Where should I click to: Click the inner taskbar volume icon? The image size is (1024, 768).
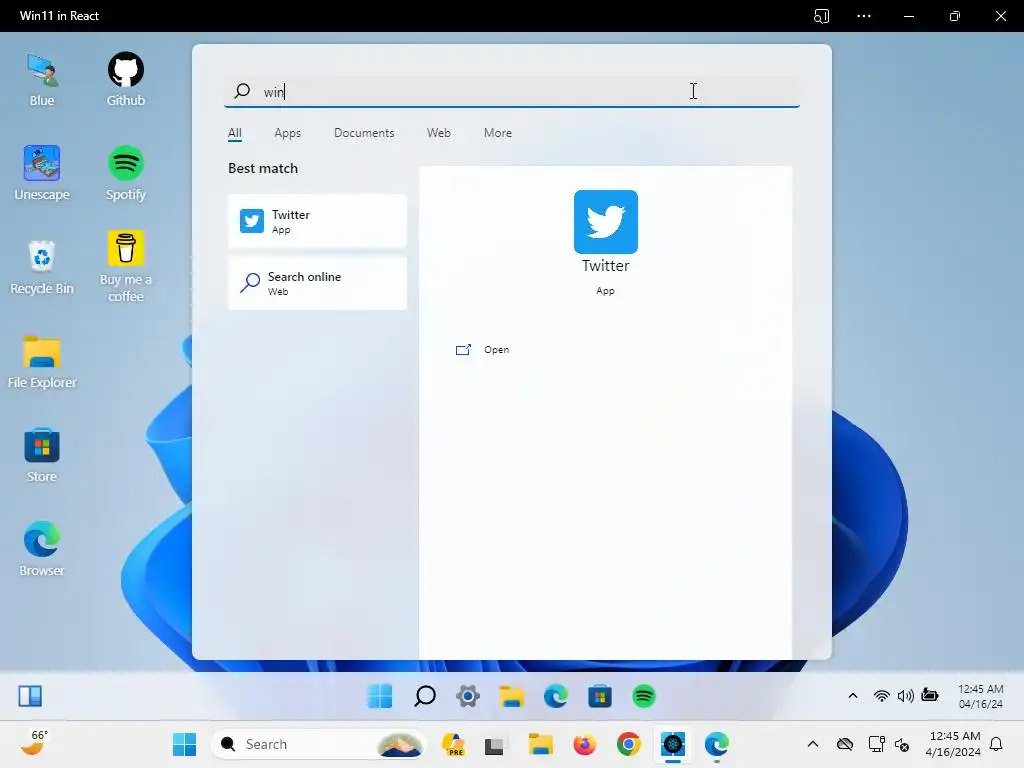pyautogui.click(x=905, y=696)
